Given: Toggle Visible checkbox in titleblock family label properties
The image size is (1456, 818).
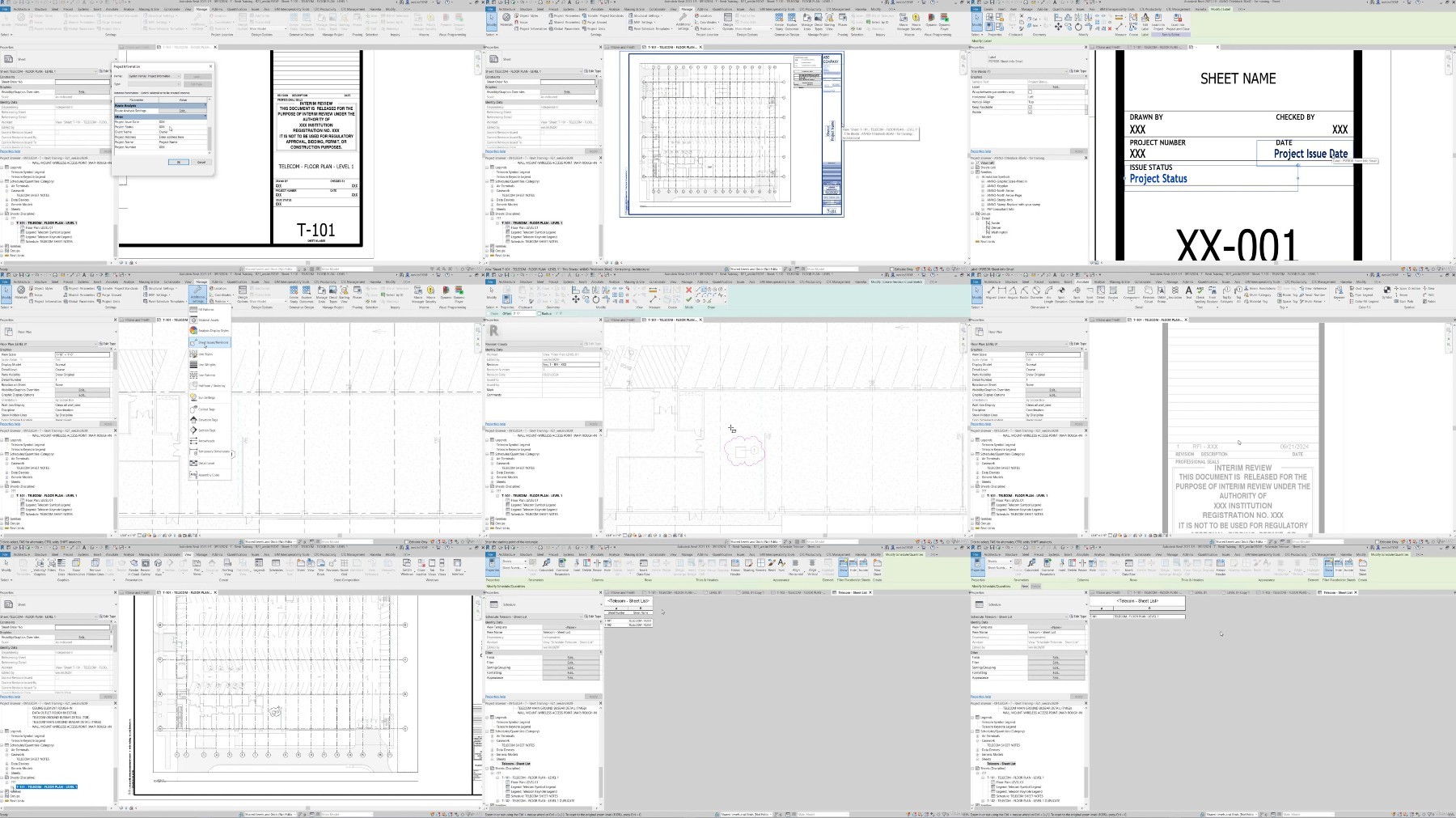Looking at the screenshot, I should tap(1030, 112).
